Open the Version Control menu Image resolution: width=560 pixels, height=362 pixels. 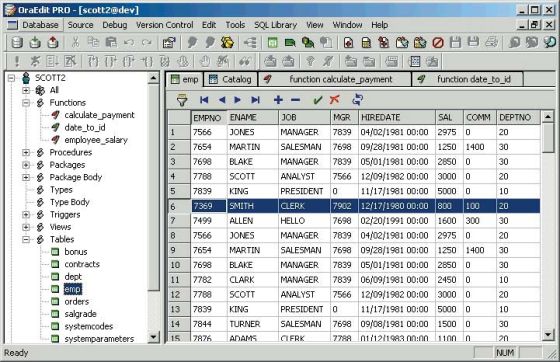[164, 25]
